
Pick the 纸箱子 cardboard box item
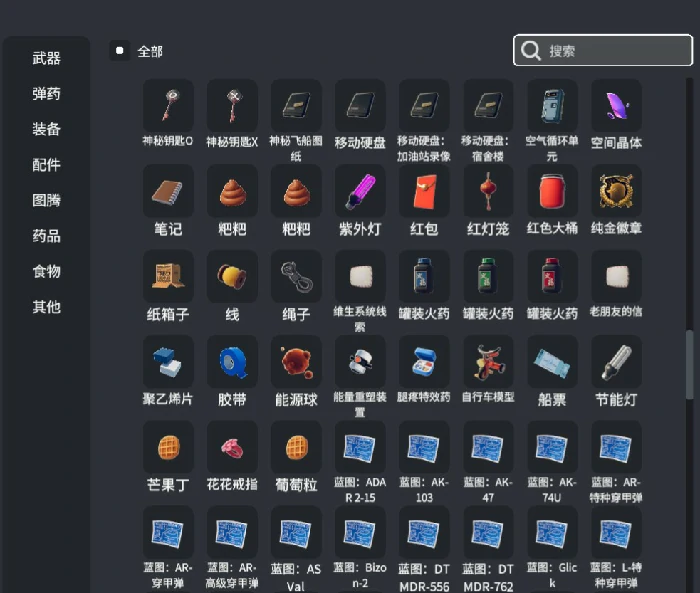point(168,276)
